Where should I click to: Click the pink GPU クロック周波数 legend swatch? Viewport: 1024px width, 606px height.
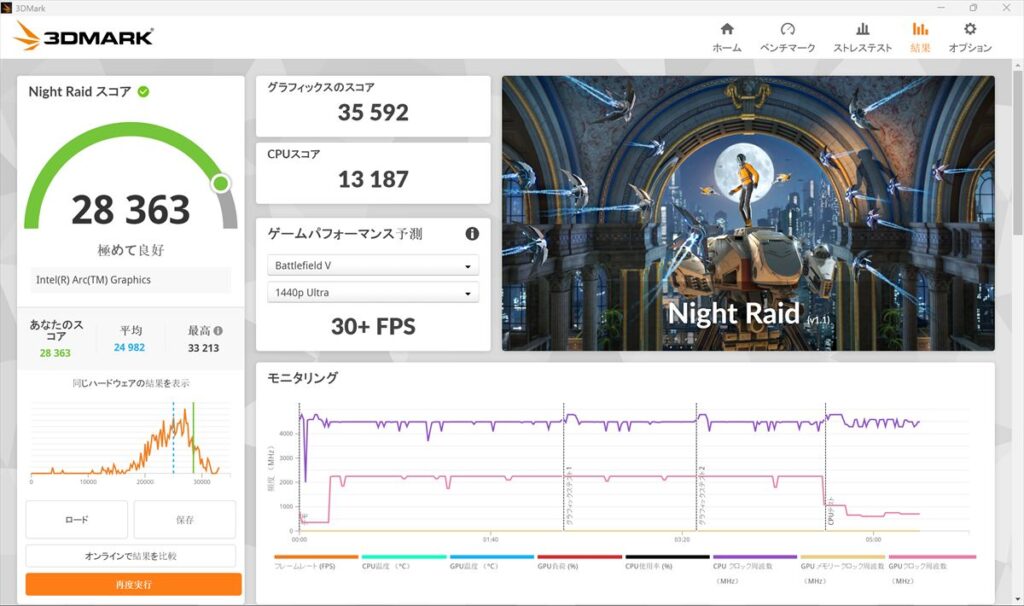(932, 557)
